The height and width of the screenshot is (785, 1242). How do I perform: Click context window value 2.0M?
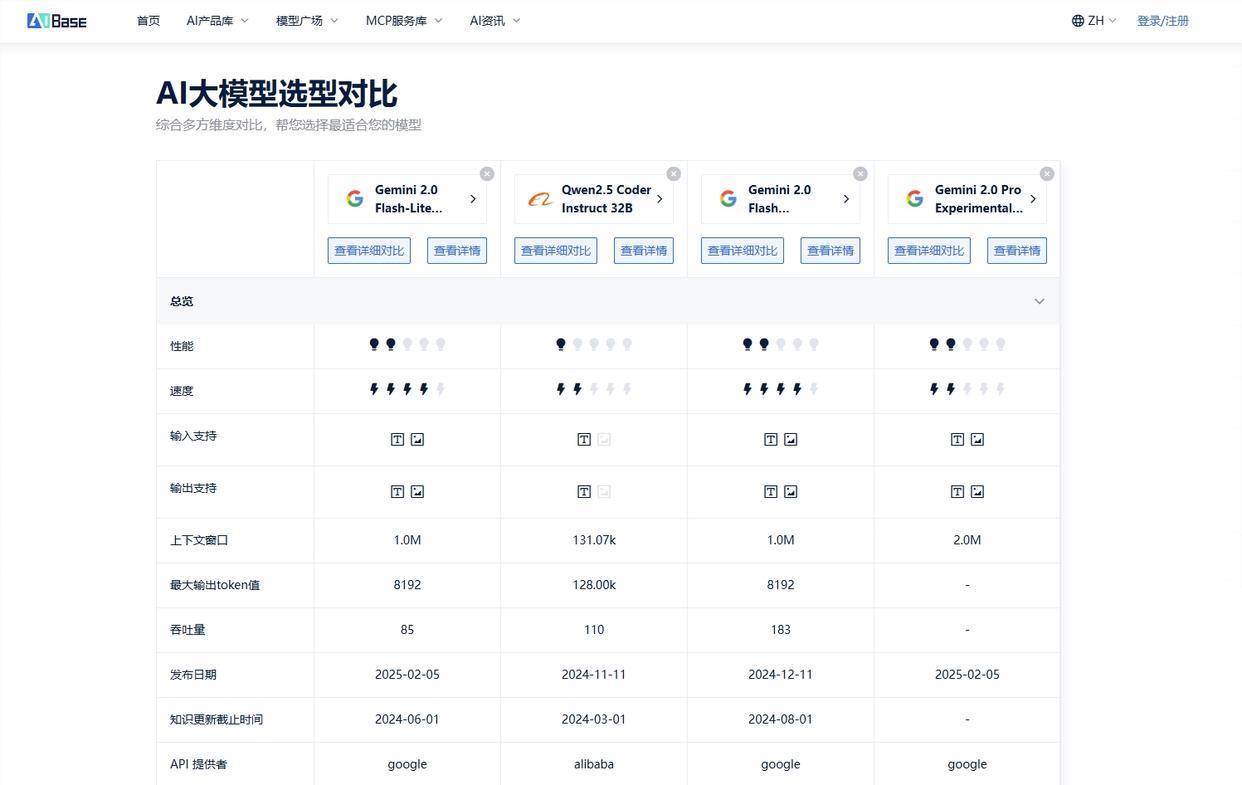[x=967, y=540]
